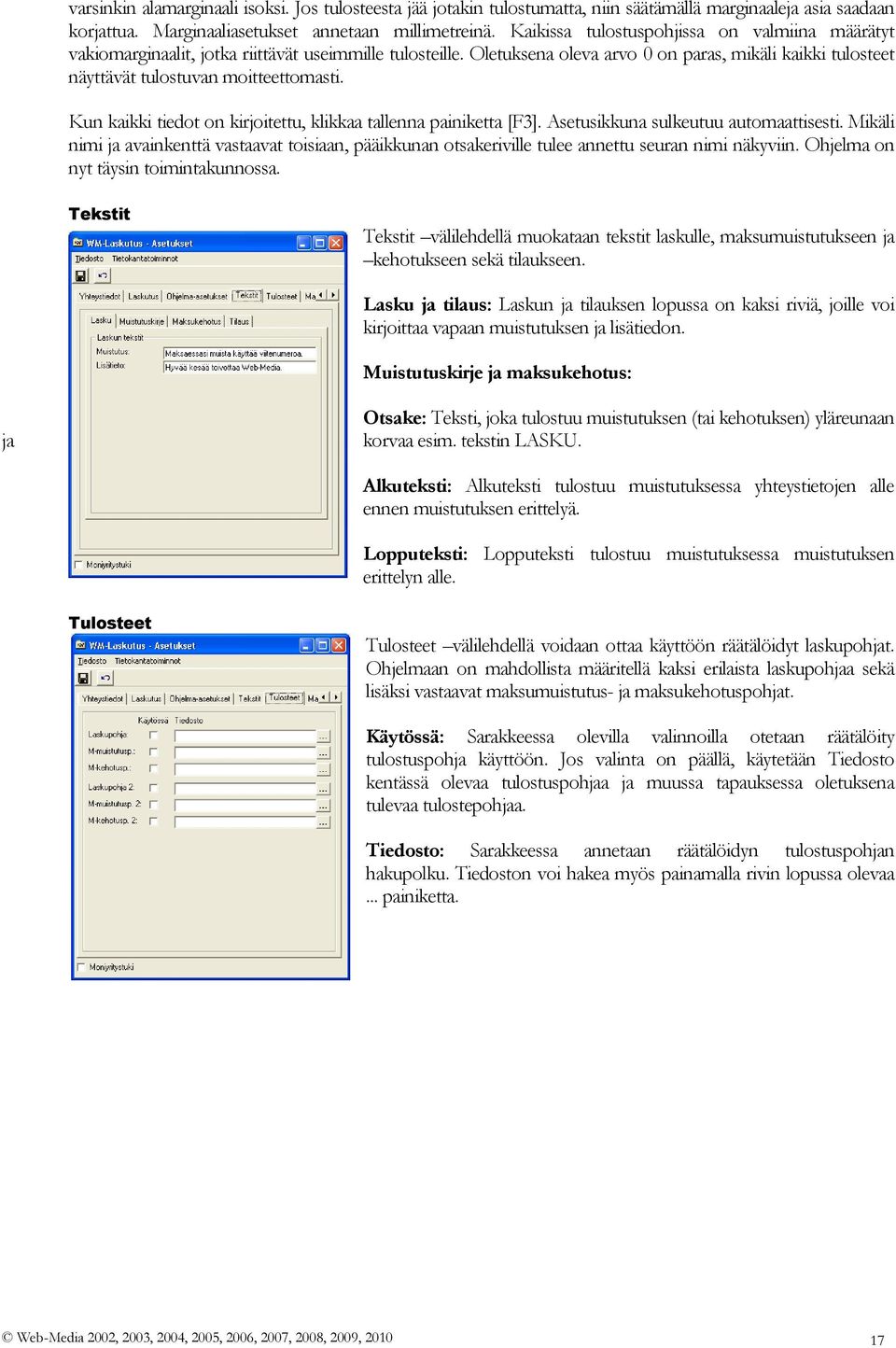Switch to Laskutus tab in the Tekstit-tab window
The height and width of the screenshot is (1348, 896).
point(144,296)
